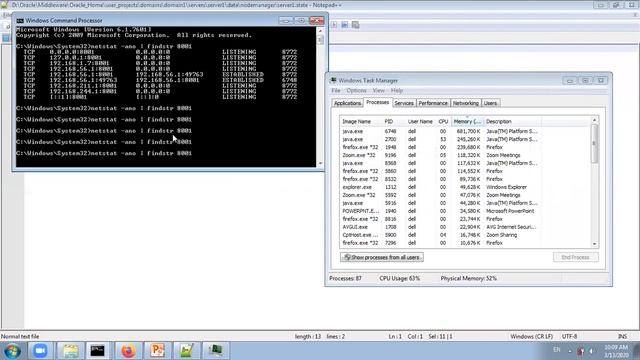Open Zoom from the taskbar

click(x=40, y=351)
